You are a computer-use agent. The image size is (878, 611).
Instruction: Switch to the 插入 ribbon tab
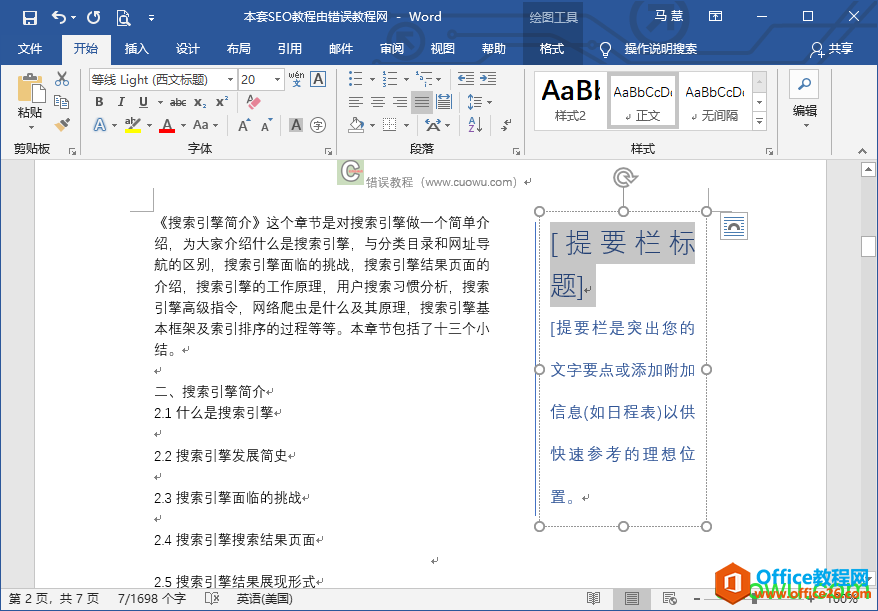(136, 47)
